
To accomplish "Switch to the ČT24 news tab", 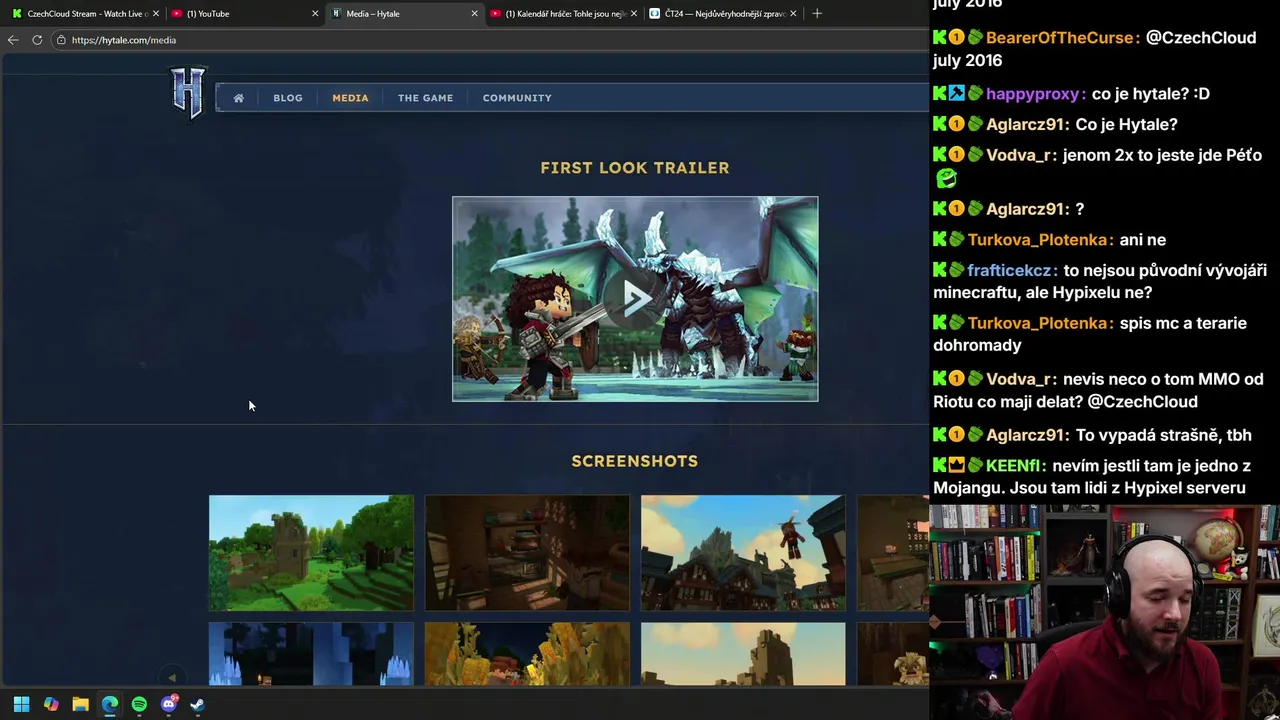I will pos(722,13).
